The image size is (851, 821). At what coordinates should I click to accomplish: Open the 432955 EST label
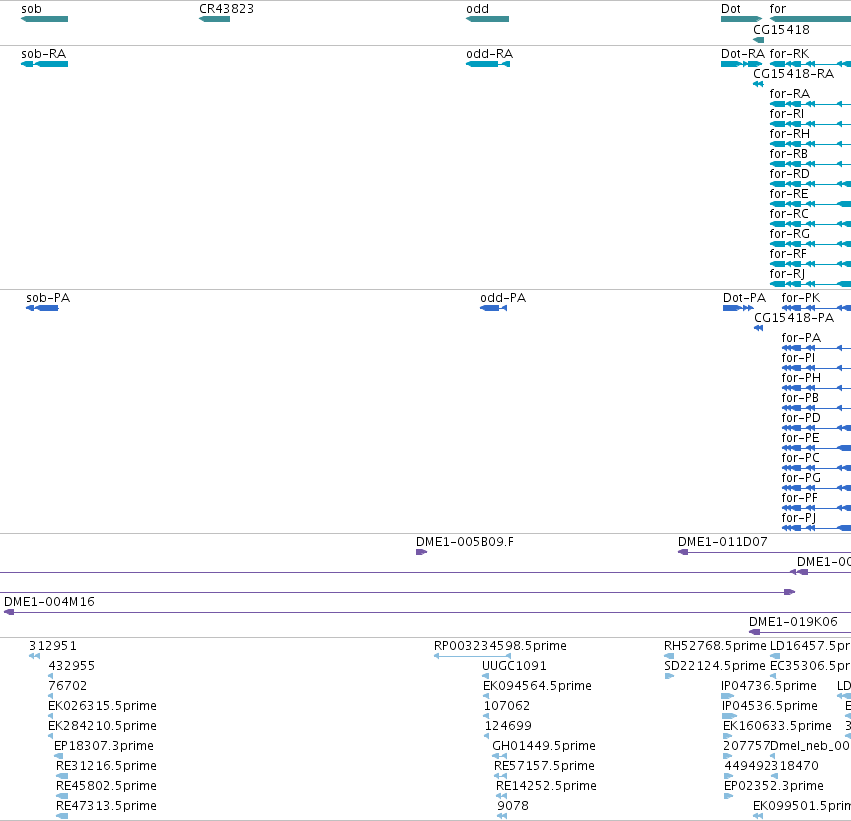[x=72, y=666]
